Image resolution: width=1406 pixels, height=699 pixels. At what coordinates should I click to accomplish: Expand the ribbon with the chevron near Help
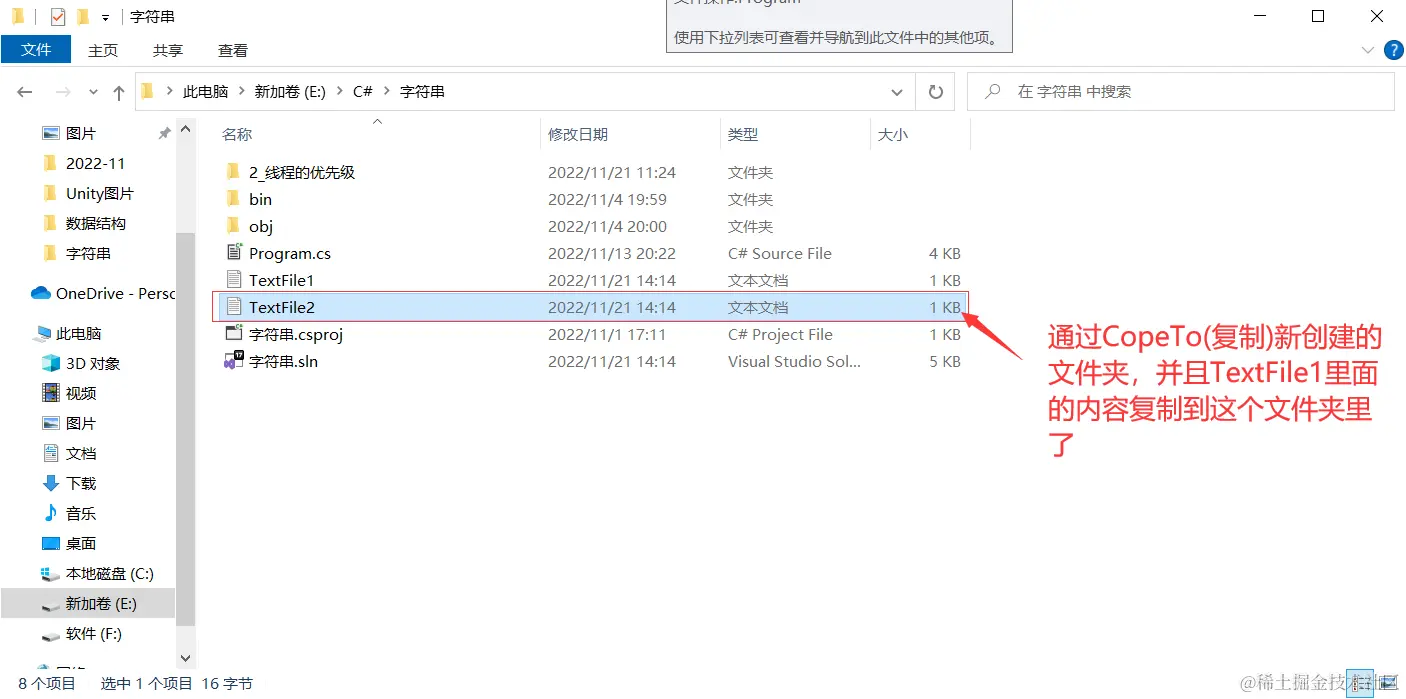pos(1366,48)
